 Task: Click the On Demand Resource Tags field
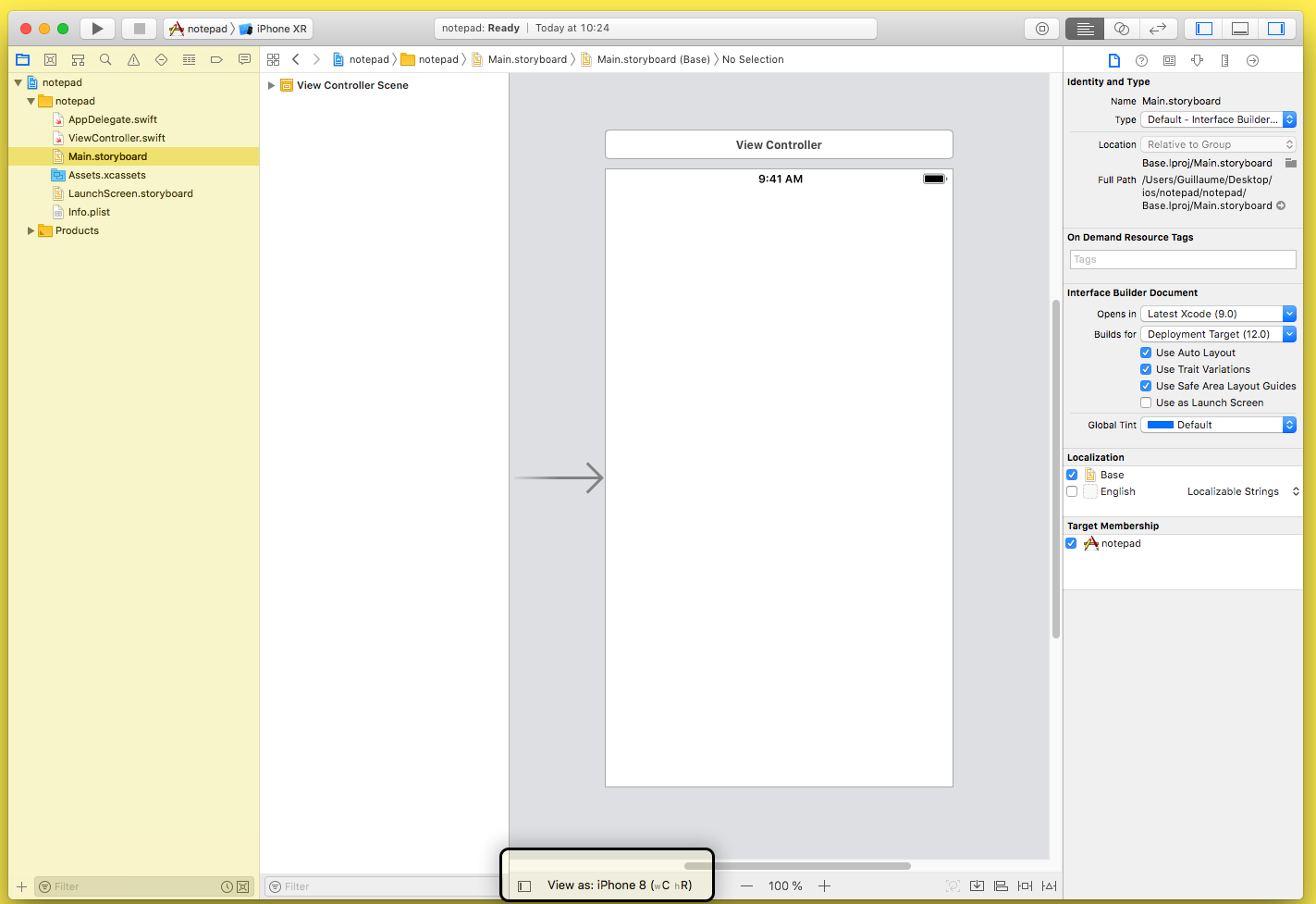[1183, 259]
